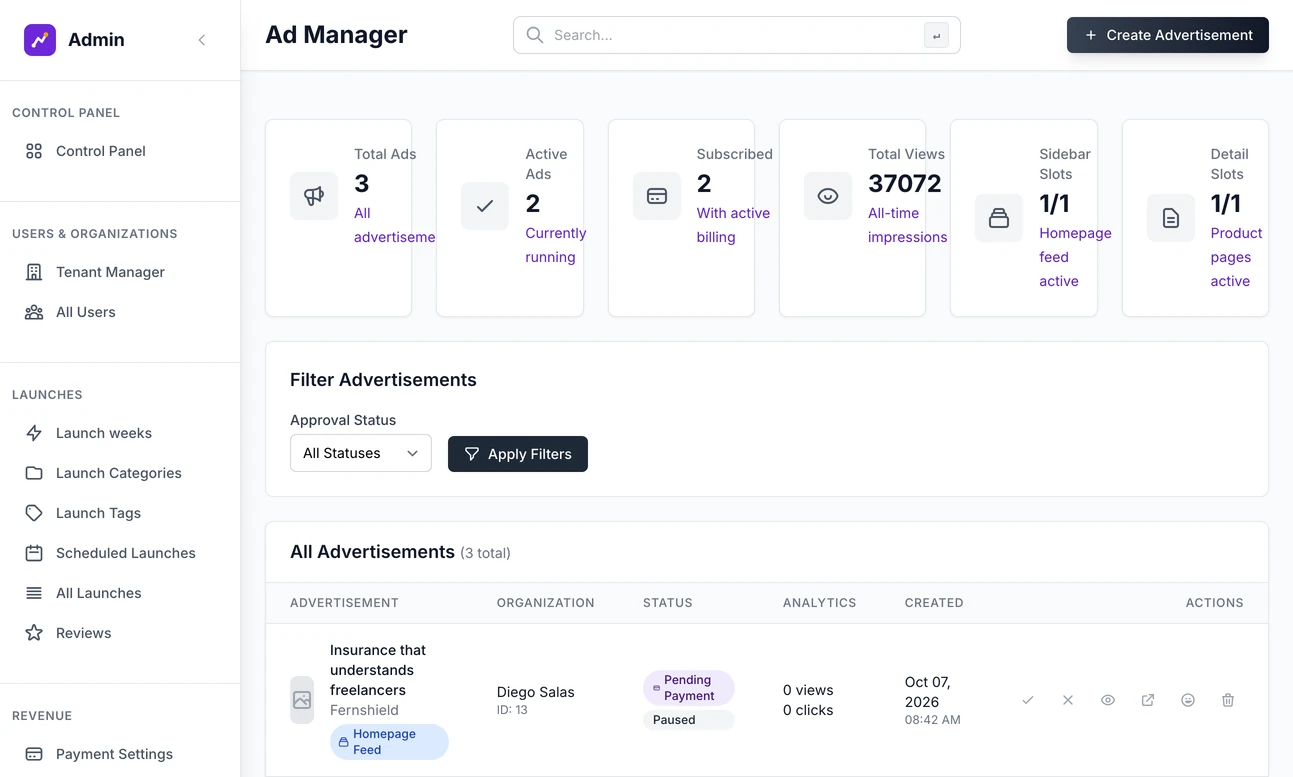Click the ad title about freelancer insurance
1293x777 pixels.
point(378,670)
